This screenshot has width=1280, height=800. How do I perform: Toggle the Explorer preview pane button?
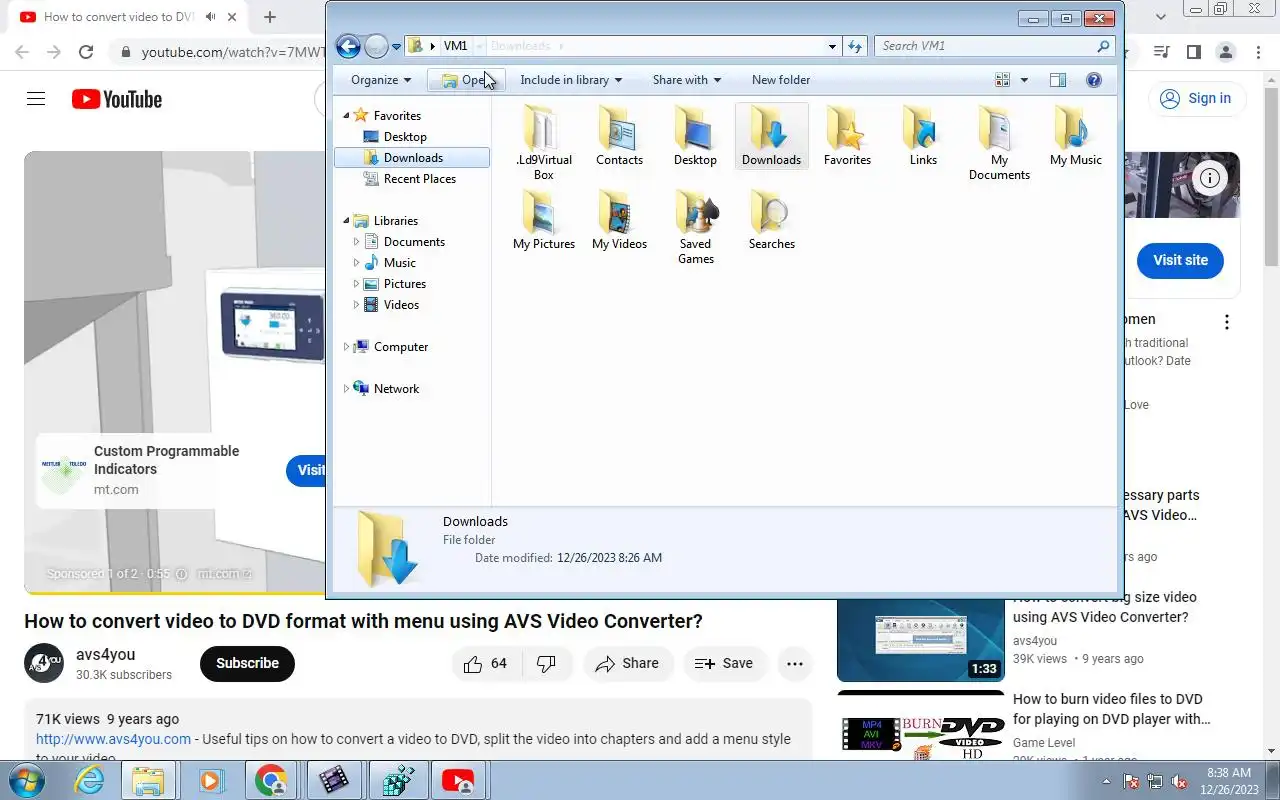(x=1058, y=80)
